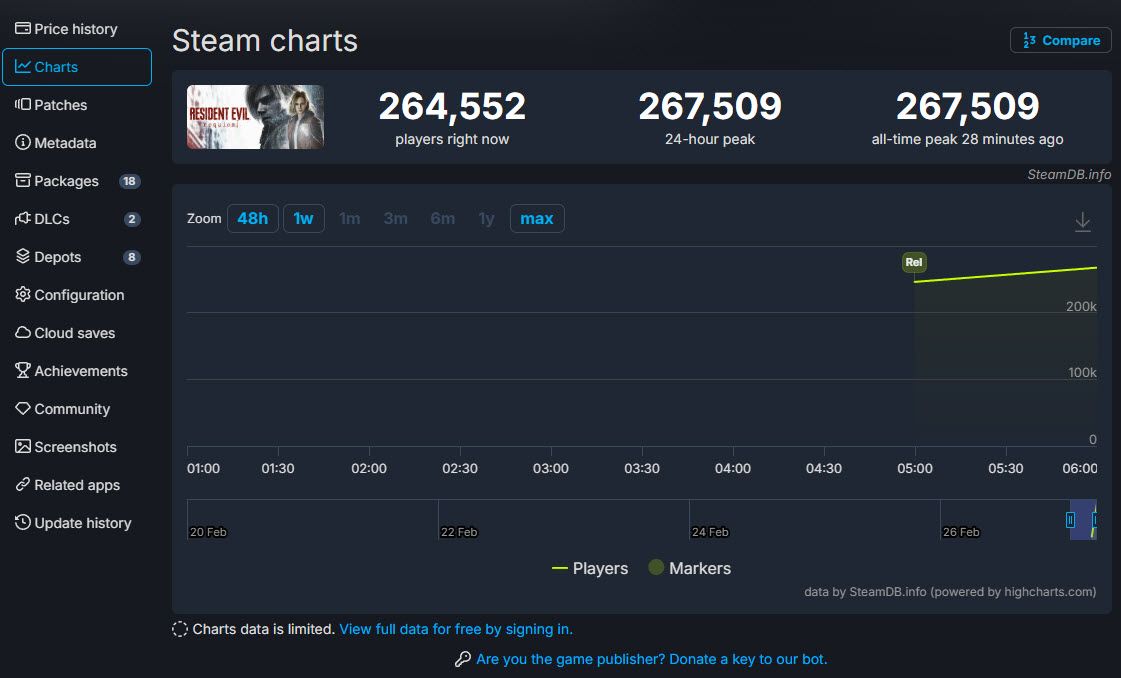This screenshot has width=1121, height=678.
Task: Click the Configuration gear icon
Action: pyautogui.click(x=23, y=295)
